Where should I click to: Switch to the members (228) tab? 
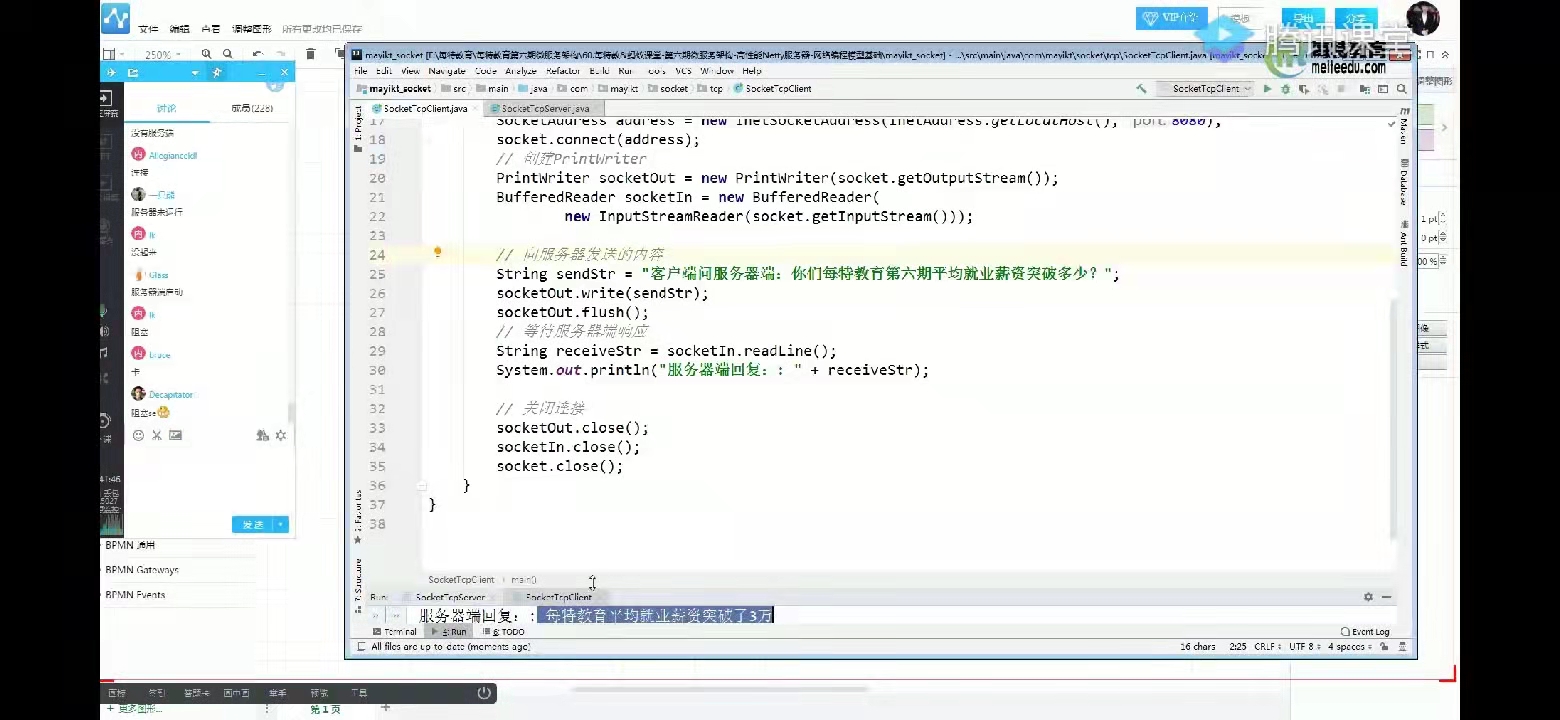click(x=251, y=108)
